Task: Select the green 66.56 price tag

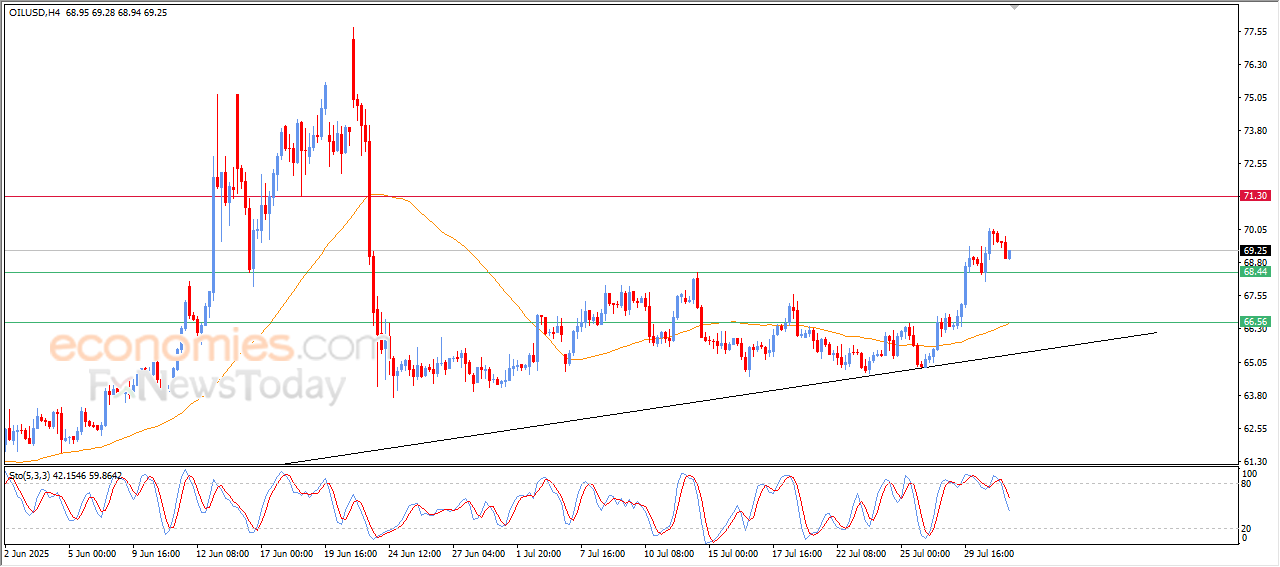Action: point(1255,322)
